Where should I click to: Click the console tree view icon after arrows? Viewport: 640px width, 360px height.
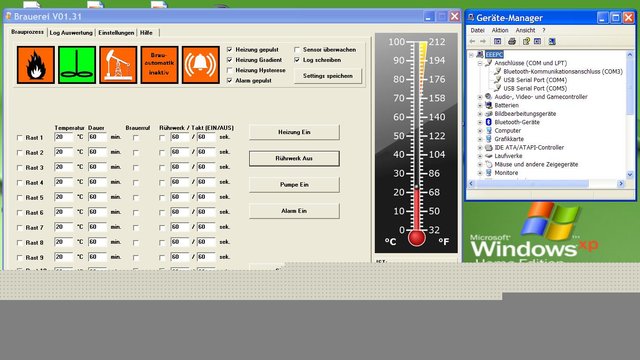[x=498, y=41]
